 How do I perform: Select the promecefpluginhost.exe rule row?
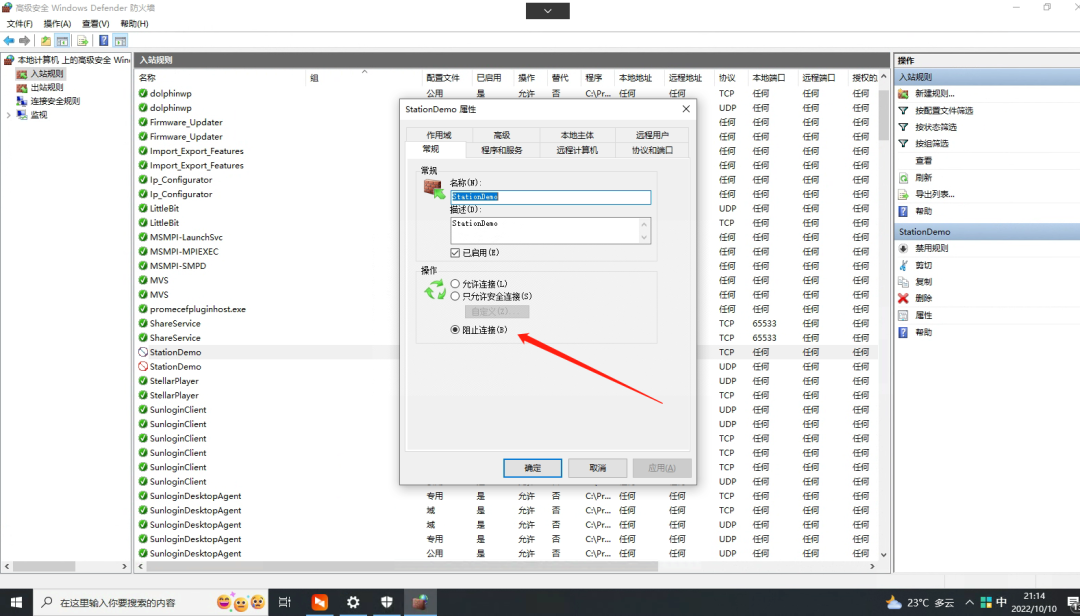(x=198, y=309)
